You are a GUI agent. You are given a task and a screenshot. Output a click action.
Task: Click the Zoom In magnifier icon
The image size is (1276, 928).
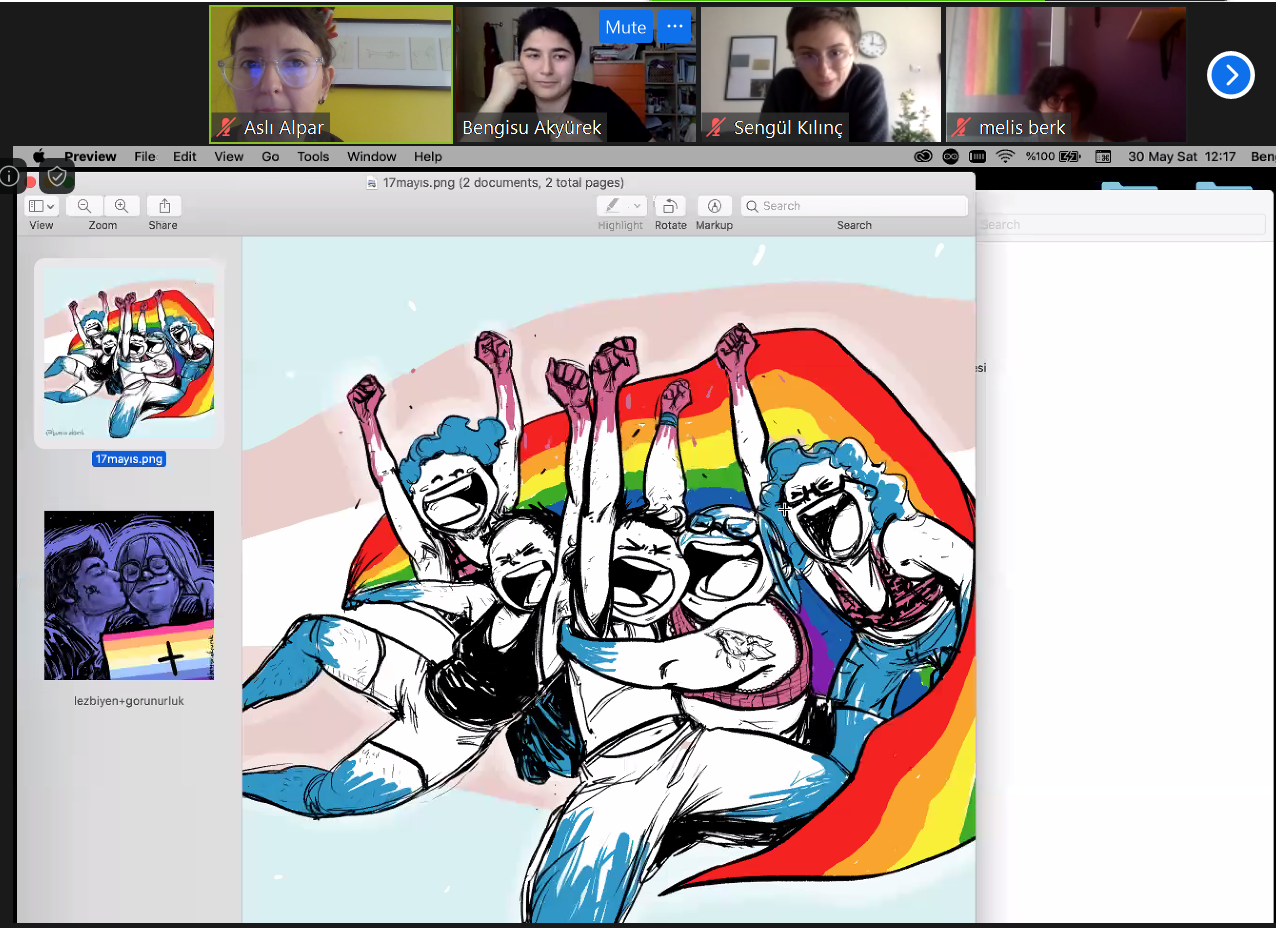[121, 206]
